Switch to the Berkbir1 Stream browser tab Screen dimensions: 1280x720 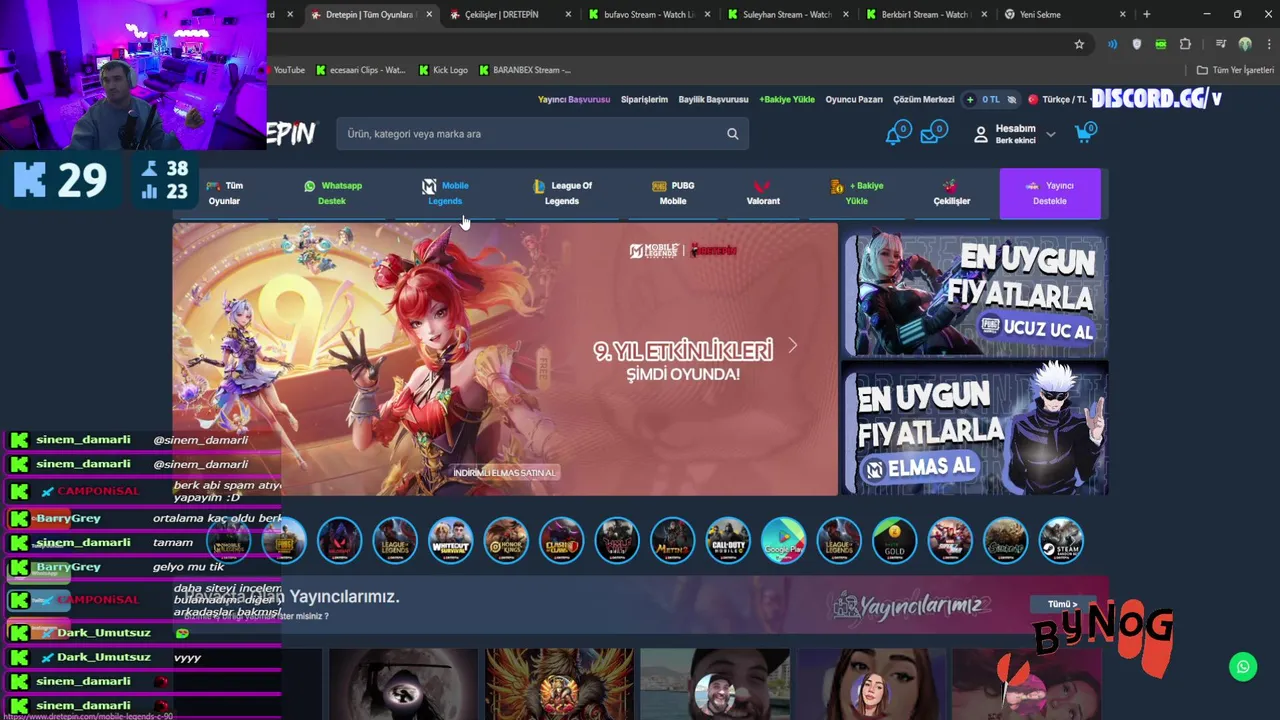(925, 14)
